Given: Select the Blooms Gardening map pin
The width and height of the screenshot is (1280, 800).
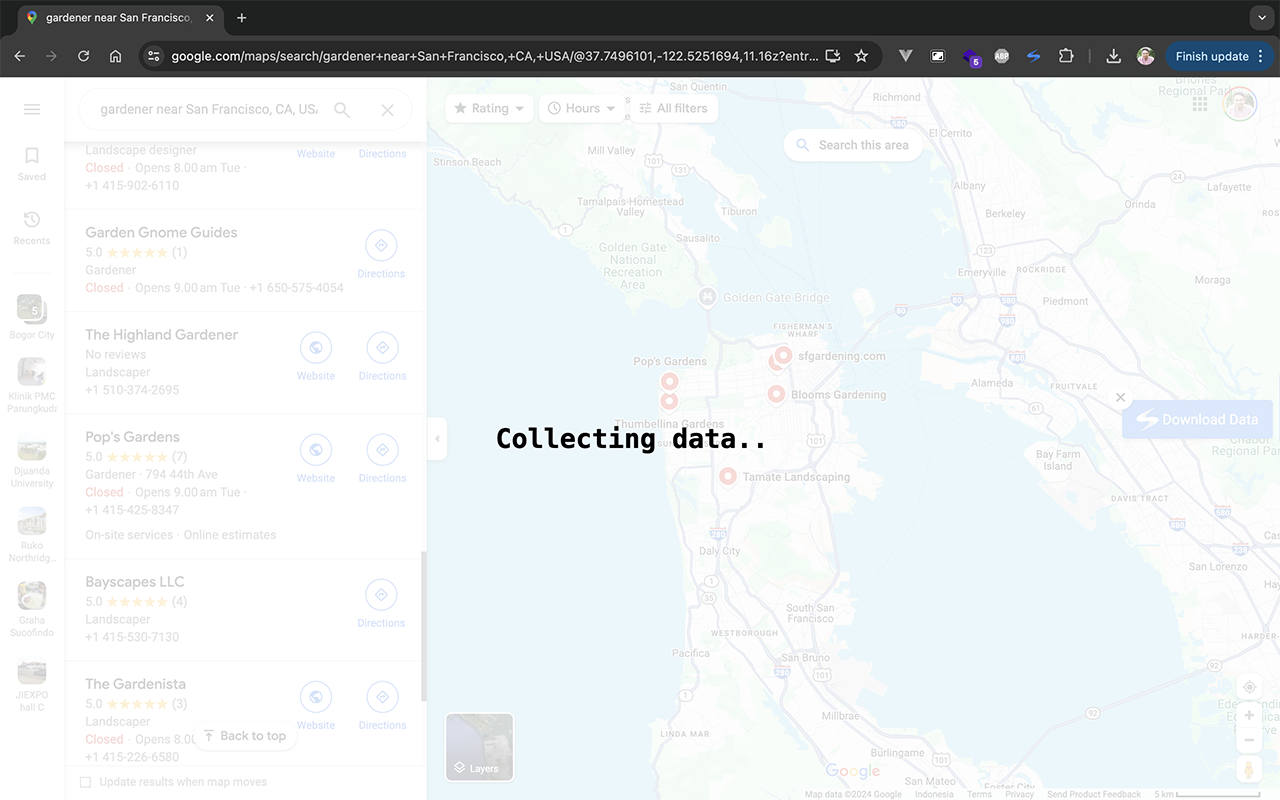Looking at the screenshot, I should tap(775, 394).
